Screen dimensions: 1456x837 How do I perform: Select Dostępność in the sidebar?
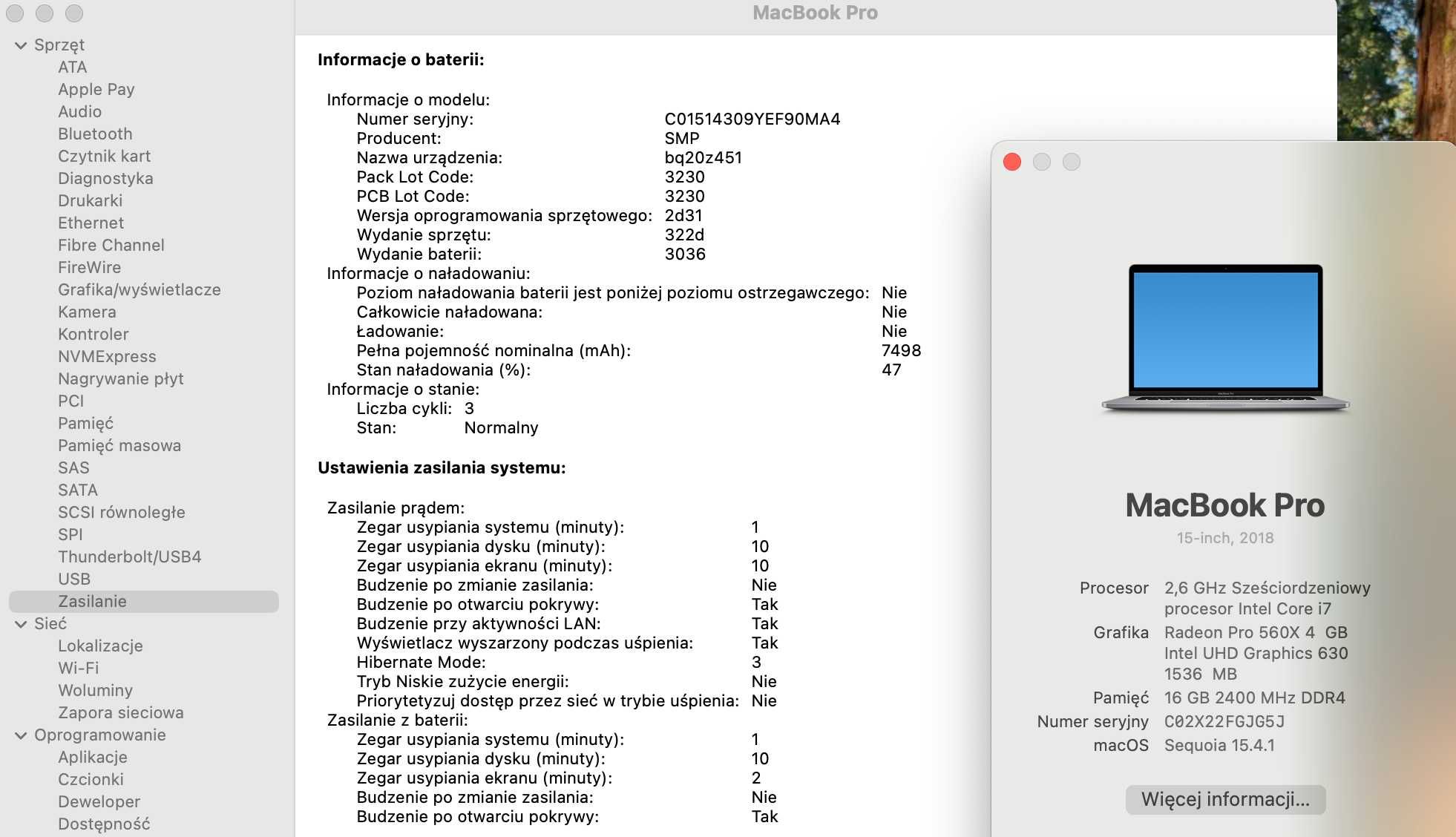(x=104, y=824)
